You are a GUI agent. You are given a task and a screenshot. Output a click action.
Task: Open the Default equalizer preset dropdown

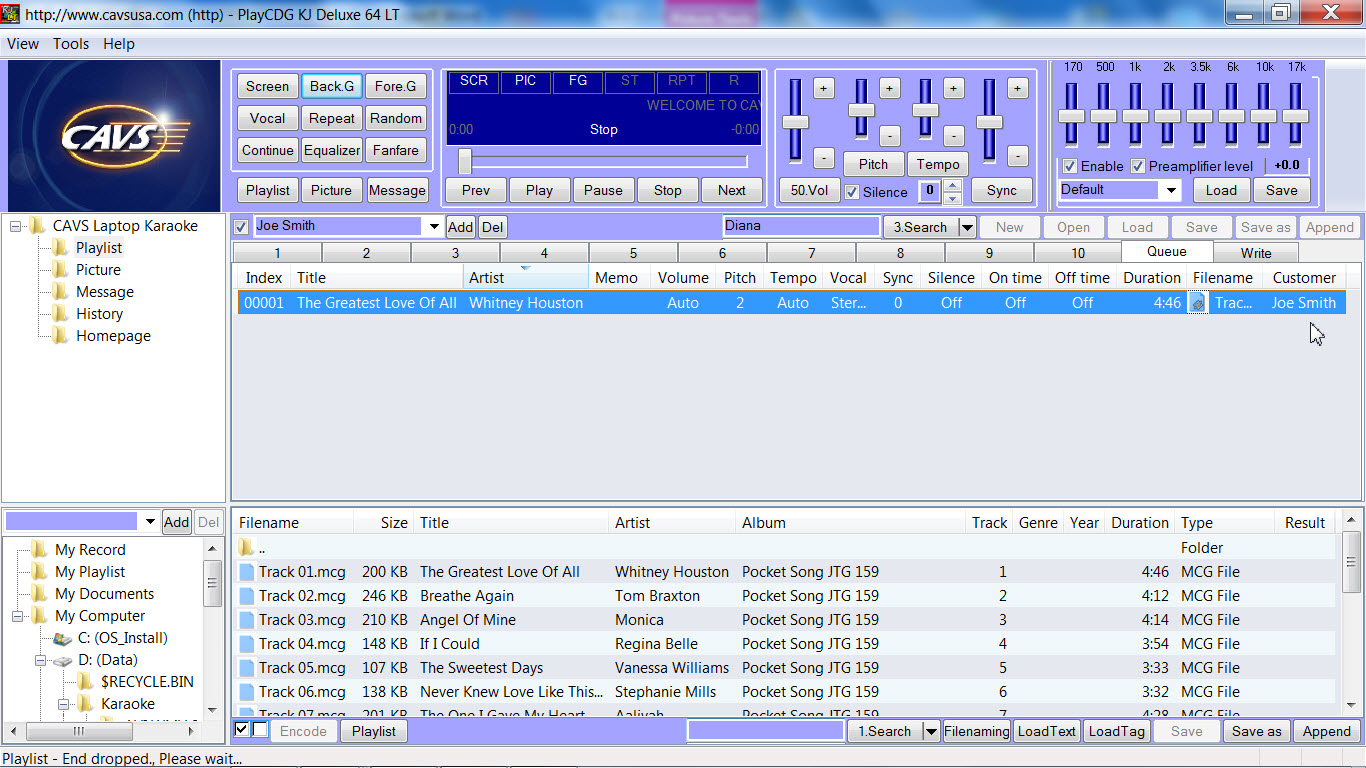pos(1171,190)
